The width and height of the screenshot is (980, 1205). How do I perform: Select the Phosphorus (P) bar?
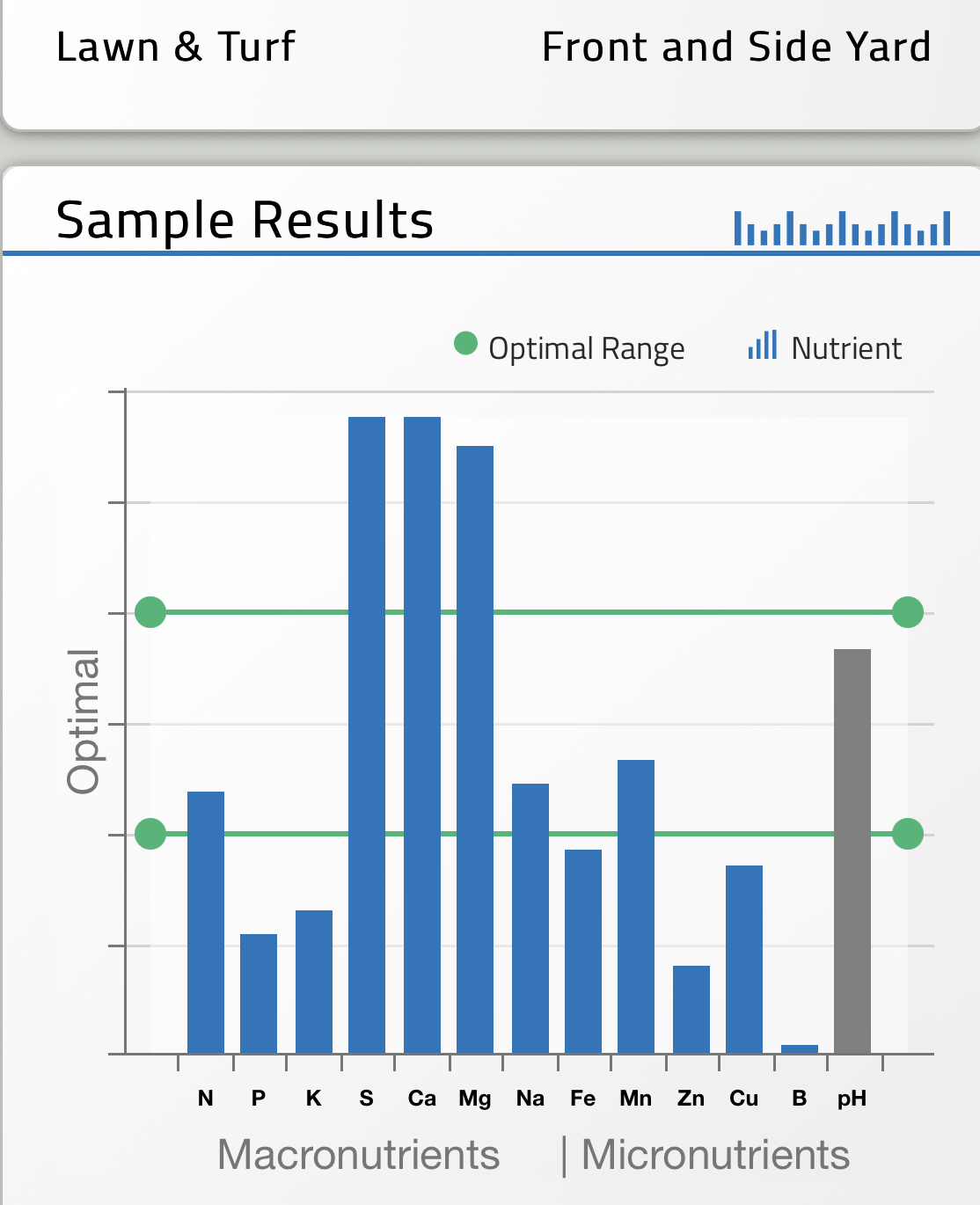259,994
